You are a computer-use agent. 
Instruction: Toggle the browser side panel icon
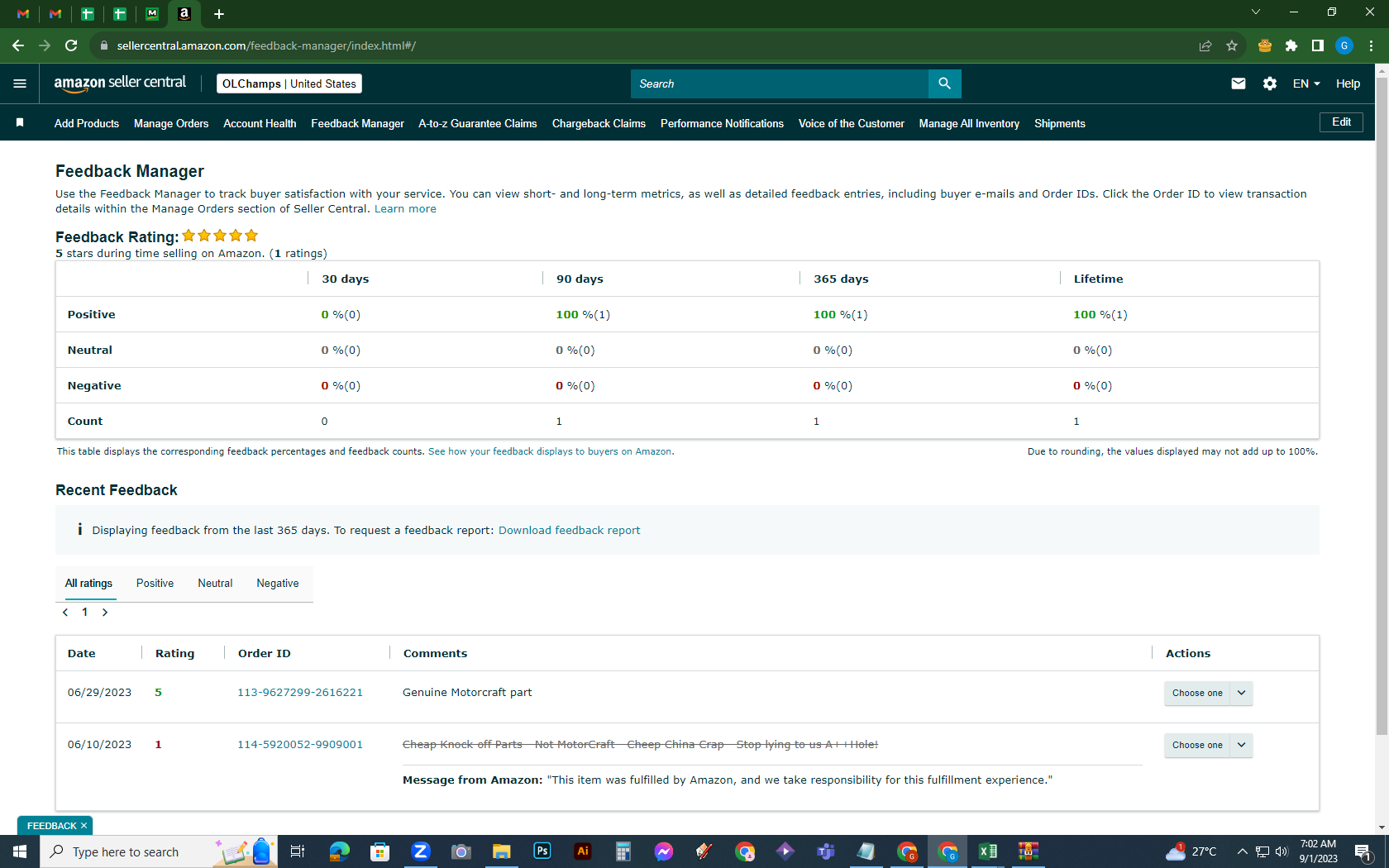tap(1318, 45)
